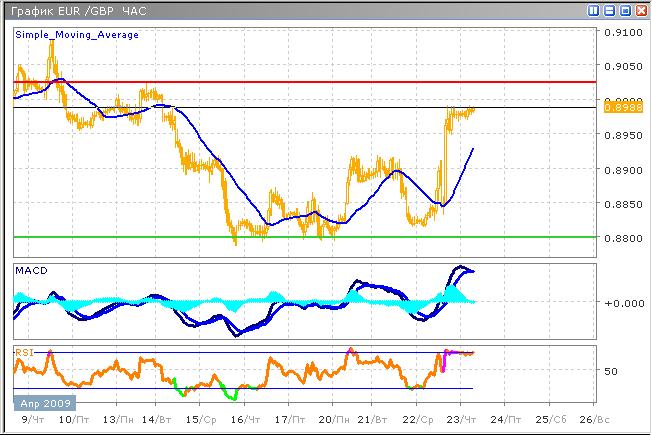The height and width of the screenshot is (435, 652).
Task: Click the RSI indicator label
Action: point(25,351)
